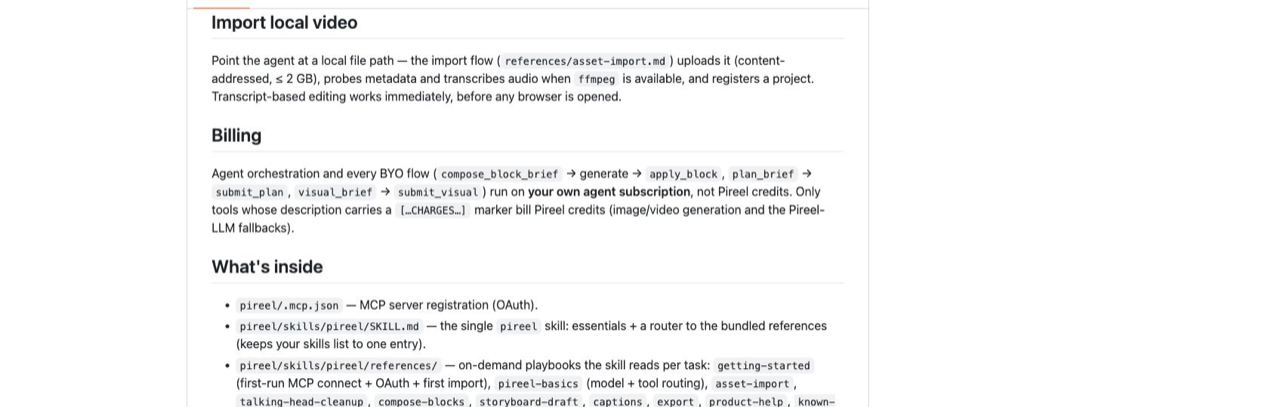Click the pireel-basics playbook name

point(538,384)
